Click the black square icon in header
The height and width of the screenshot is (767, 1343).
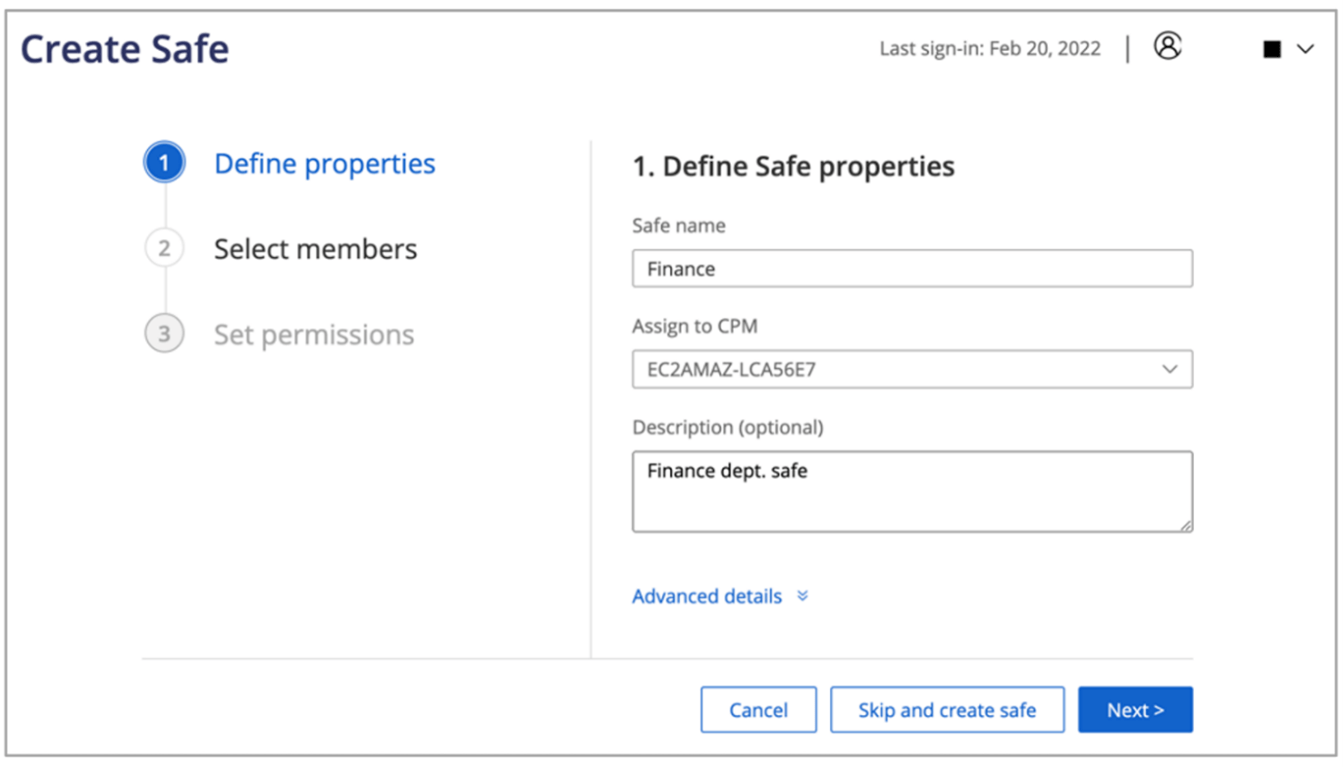pos(1272,49)
